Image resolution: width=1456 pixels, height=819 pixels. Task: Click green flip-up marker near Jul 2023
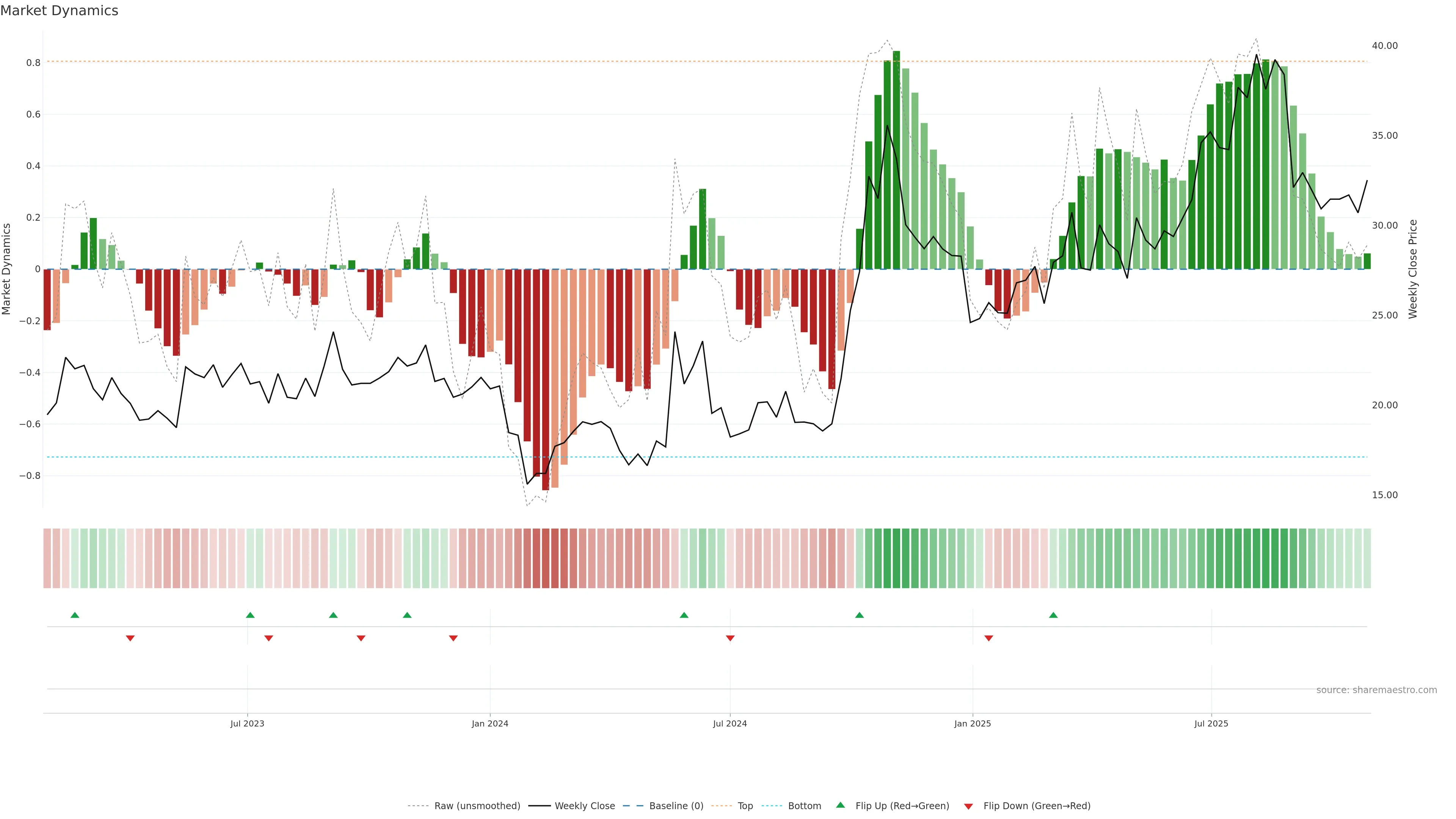250,615
